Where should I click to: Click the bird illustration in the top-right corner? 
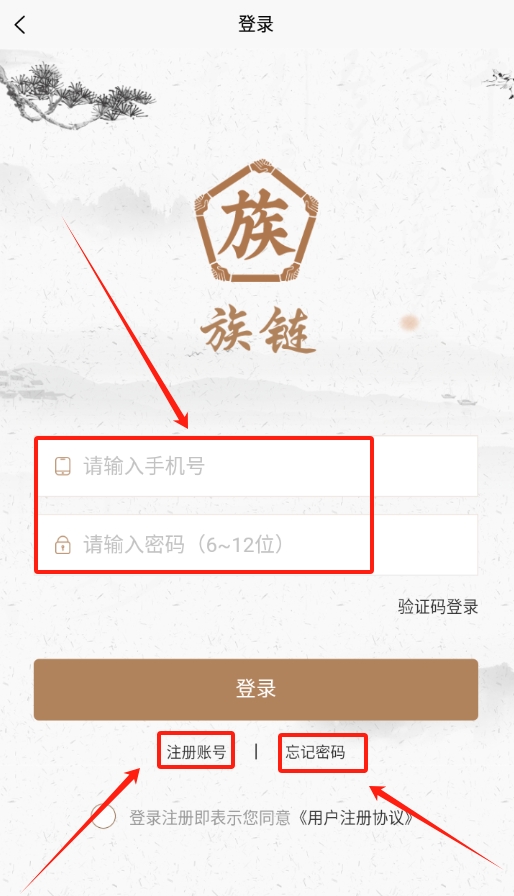498,83
